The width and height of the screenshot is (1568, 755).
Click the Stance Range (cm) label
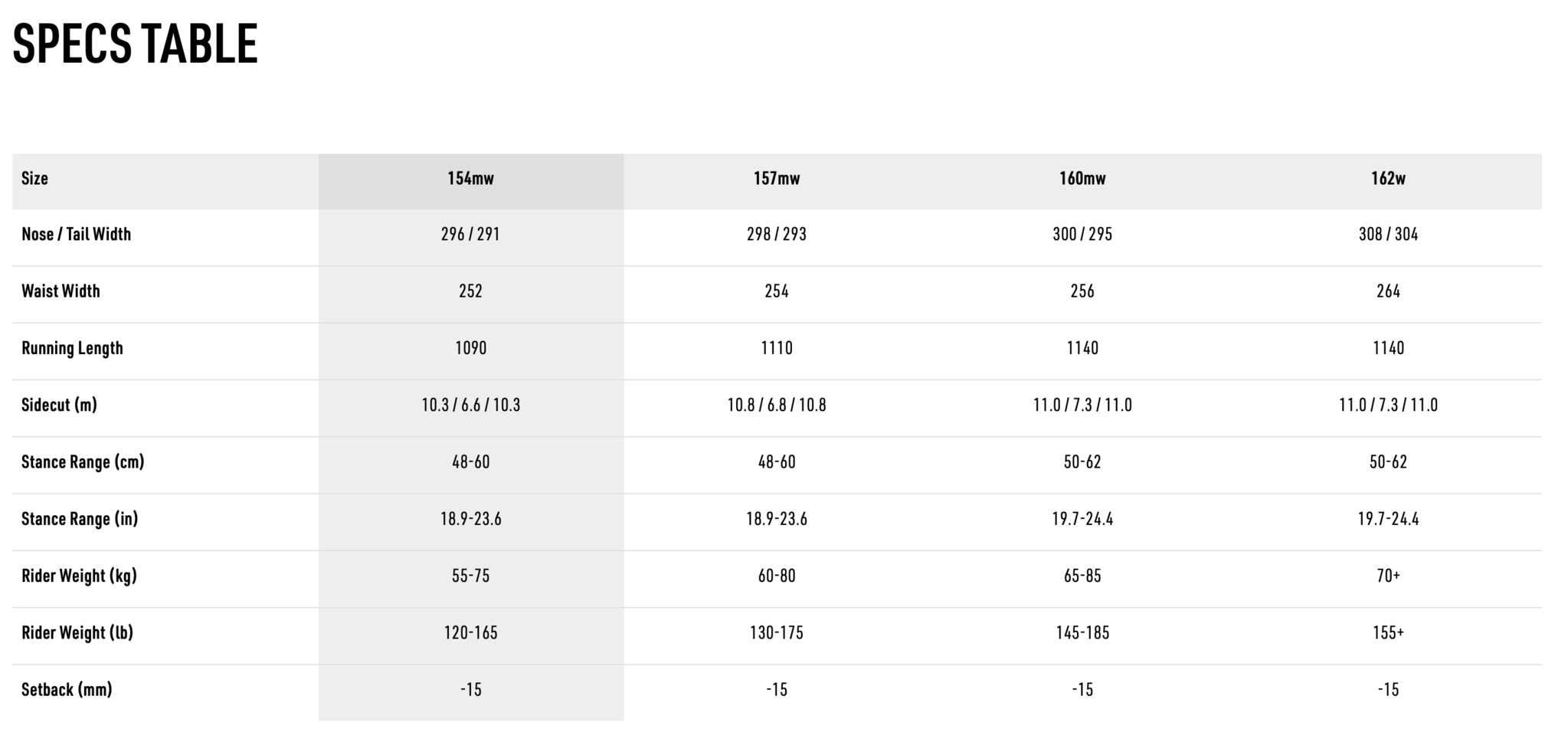click(83, 462)
